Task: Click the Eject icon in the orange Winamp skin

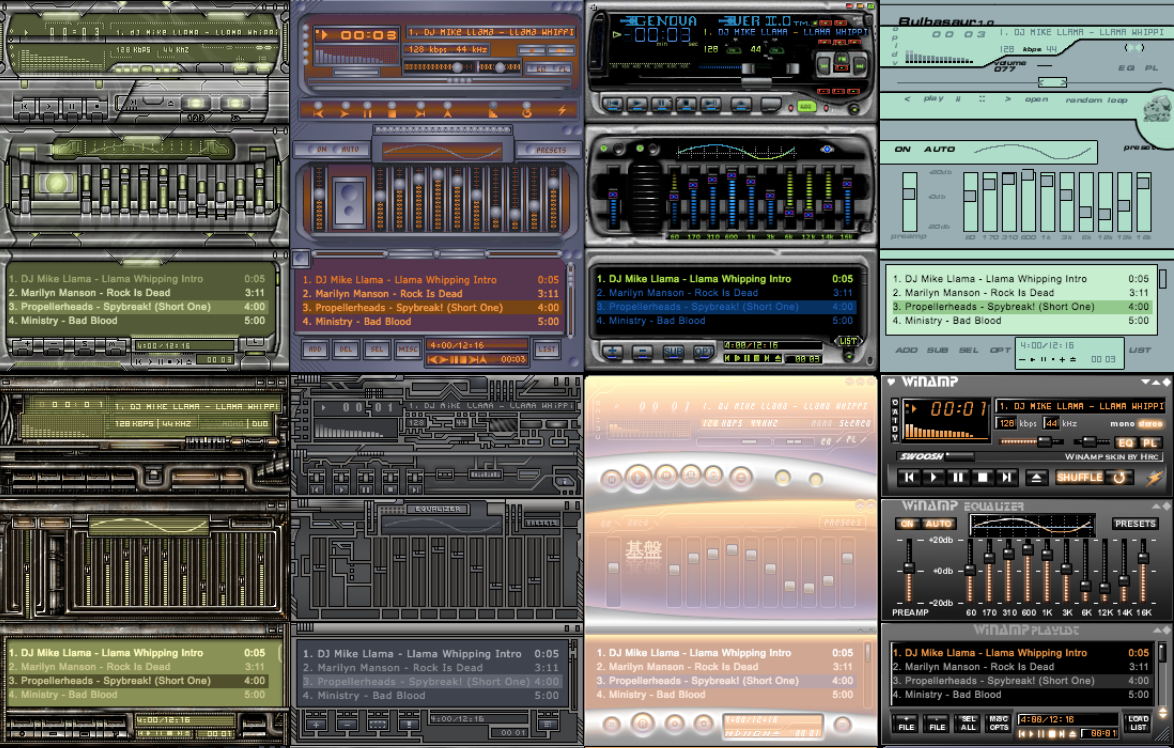Action: [x=1037, y=478]
